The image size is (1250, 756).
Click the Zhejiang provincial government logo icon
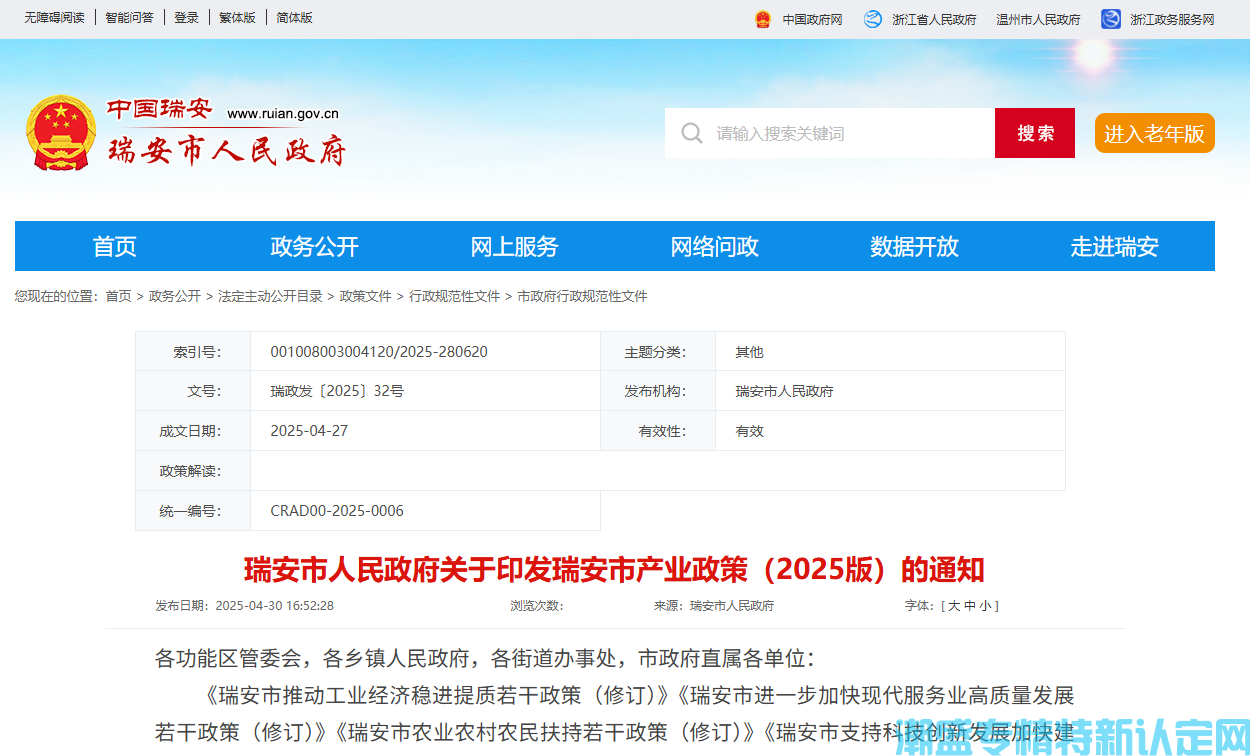click(x=873, y=19)
